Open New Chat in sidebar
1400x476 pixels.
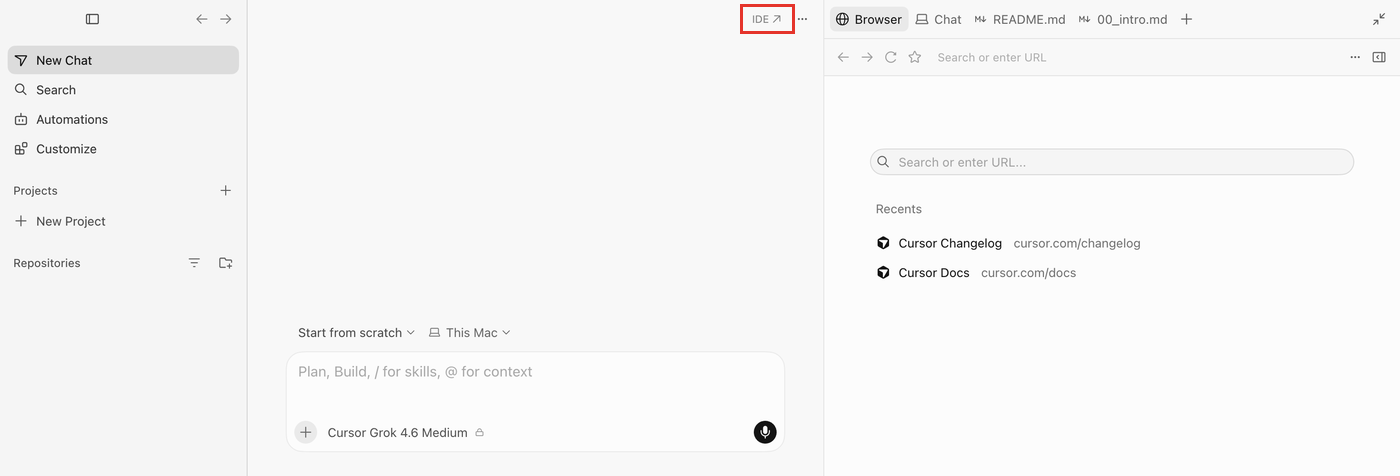(x=123, y=60)
